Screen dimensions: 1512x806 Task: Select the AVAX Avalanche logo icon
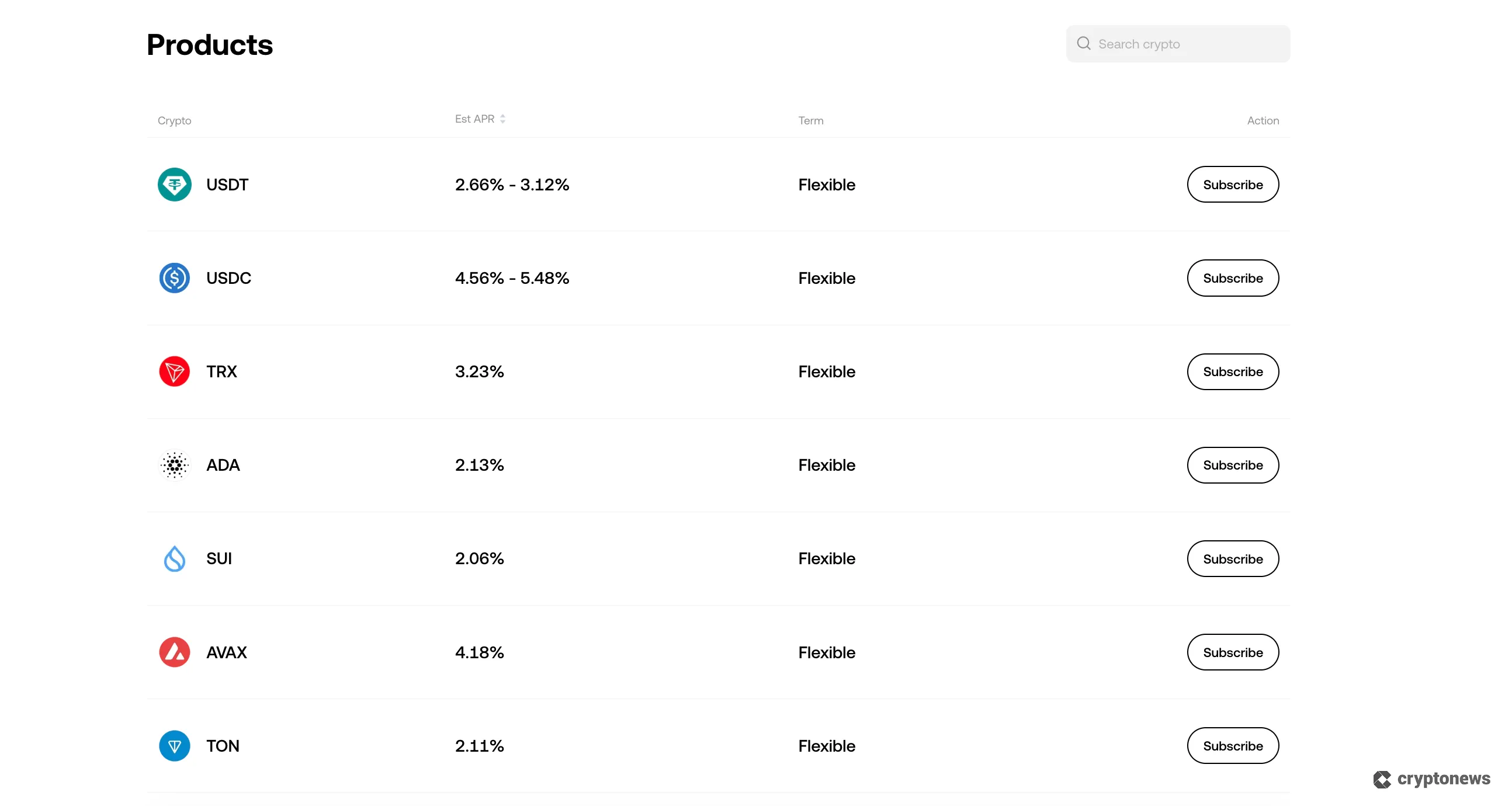pos(174,652)
